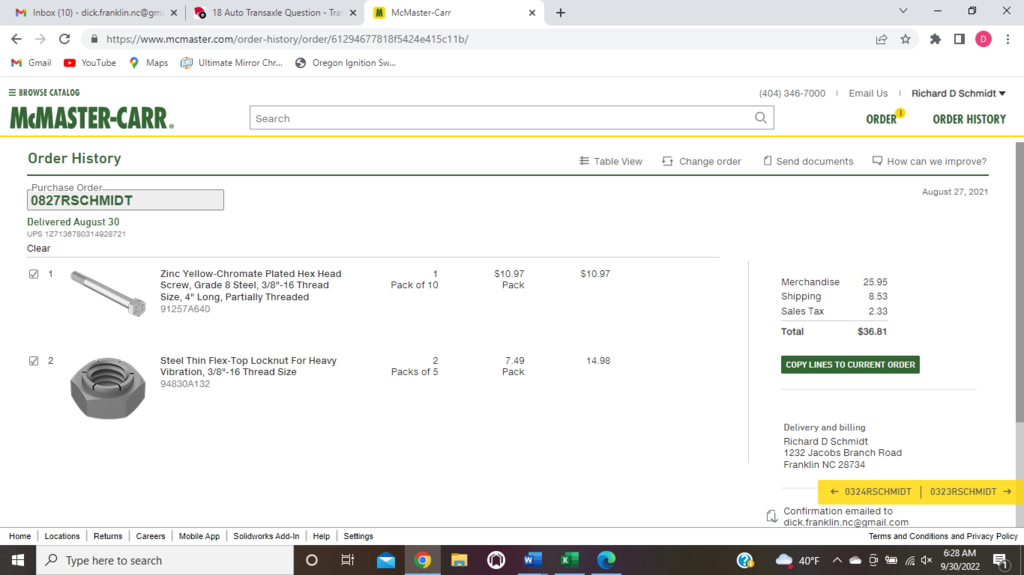1024x575 pixels.
Task: Click the McMaster-Carr search field
Action: pyautogui.click(x=500, y=118)
